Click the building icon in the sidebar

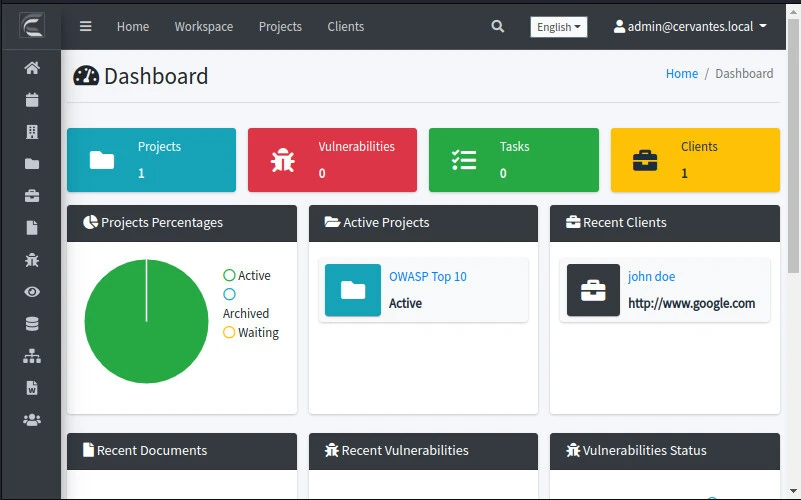click(x=32, y=132)
